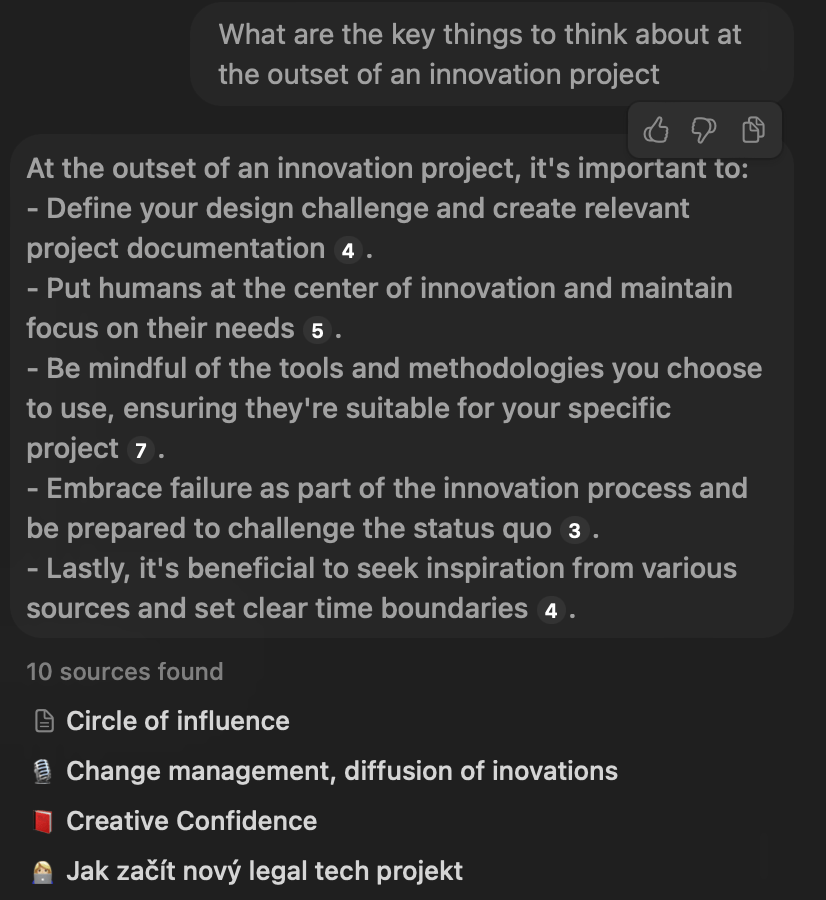Click the microphone icon beside Change management
Viewport: 826px width, 900px height.
click(x=43, y=771)
